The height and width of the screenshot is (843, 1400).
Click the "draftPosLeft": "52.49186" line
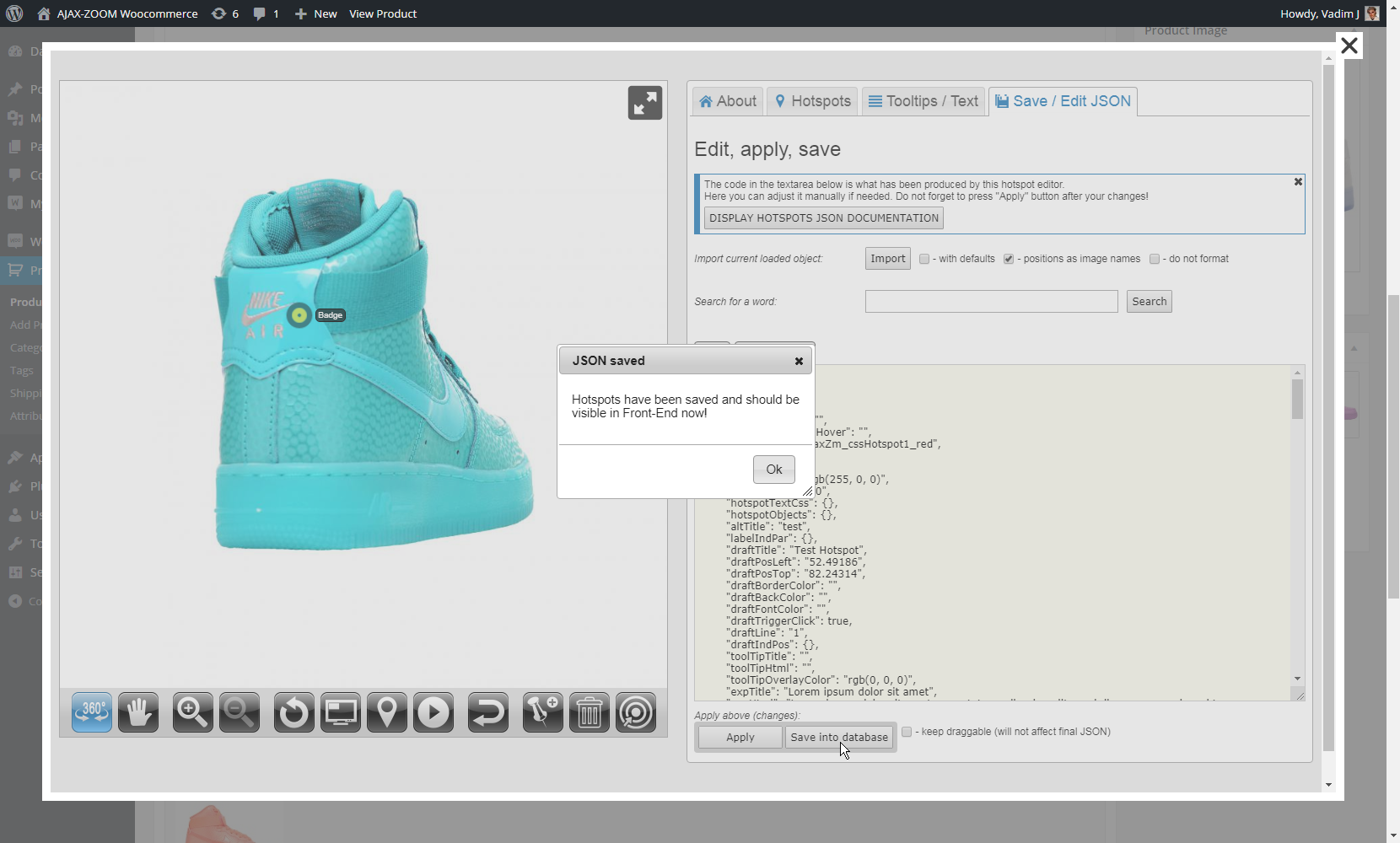click(796, 562)
